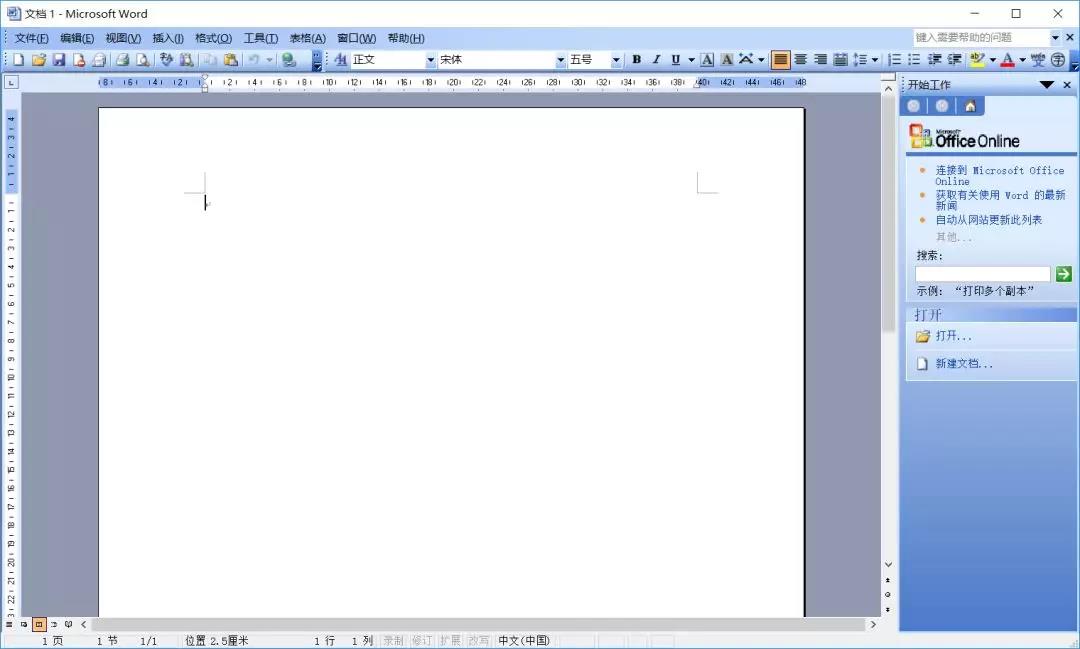The width and height of the screenshot is (1080, 649).
Task: Click the Paste icon
Action: pos(230,59)
